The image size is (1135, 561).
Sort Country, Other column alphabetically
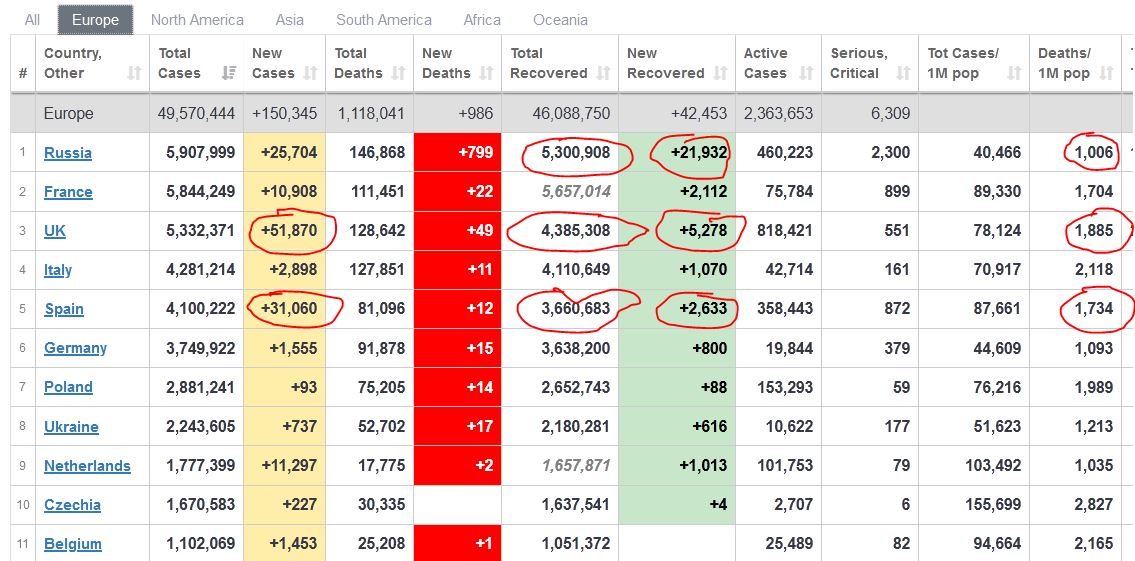(134, 73)
